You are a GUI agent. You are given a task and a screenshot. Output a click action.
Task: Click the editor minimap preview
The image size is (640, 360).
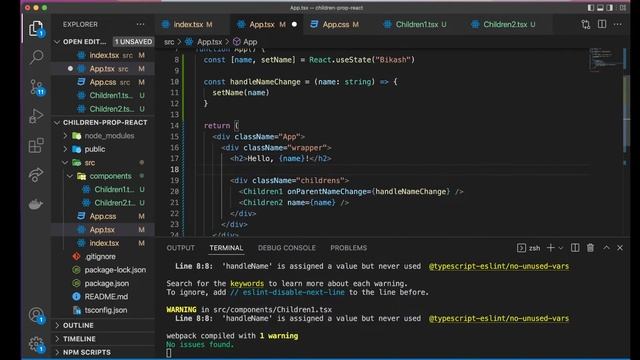pos(606,60)
